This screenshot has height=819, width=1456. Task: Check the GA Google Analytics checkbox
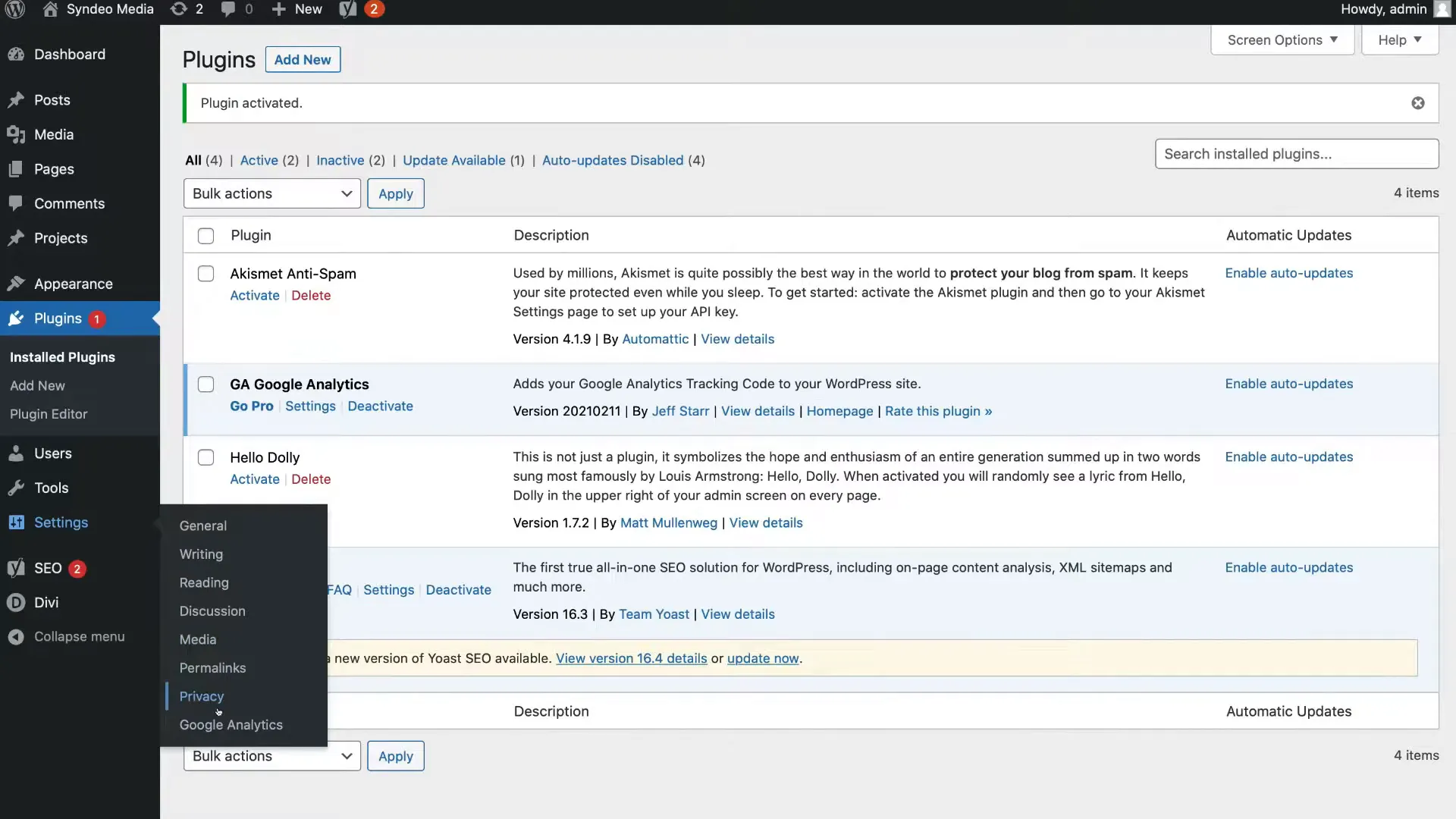[x=206, y=384]
